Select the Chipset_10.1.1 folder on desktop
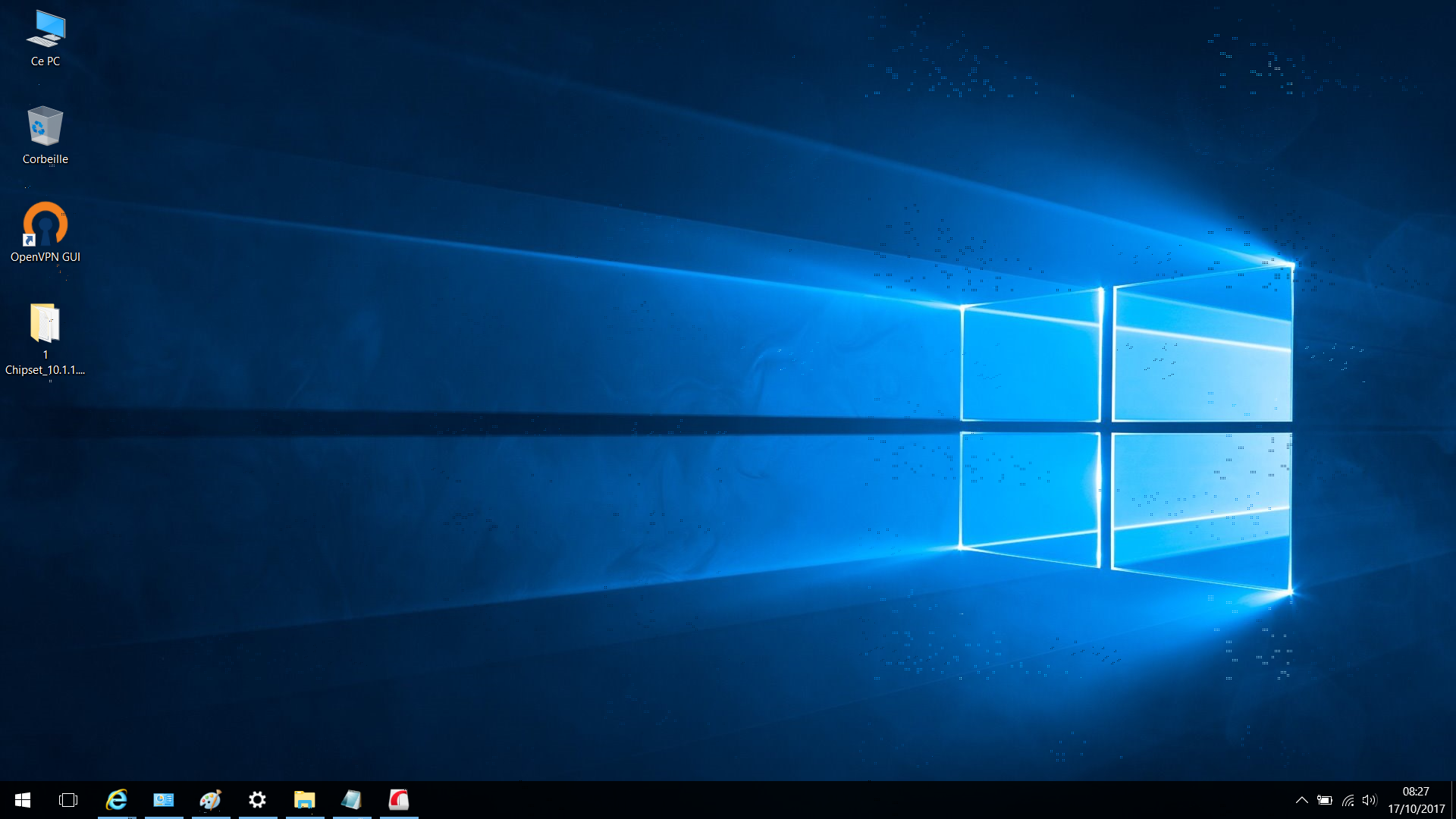The height and width of the screenshot is (819, 1456). (x=45, y=338)
